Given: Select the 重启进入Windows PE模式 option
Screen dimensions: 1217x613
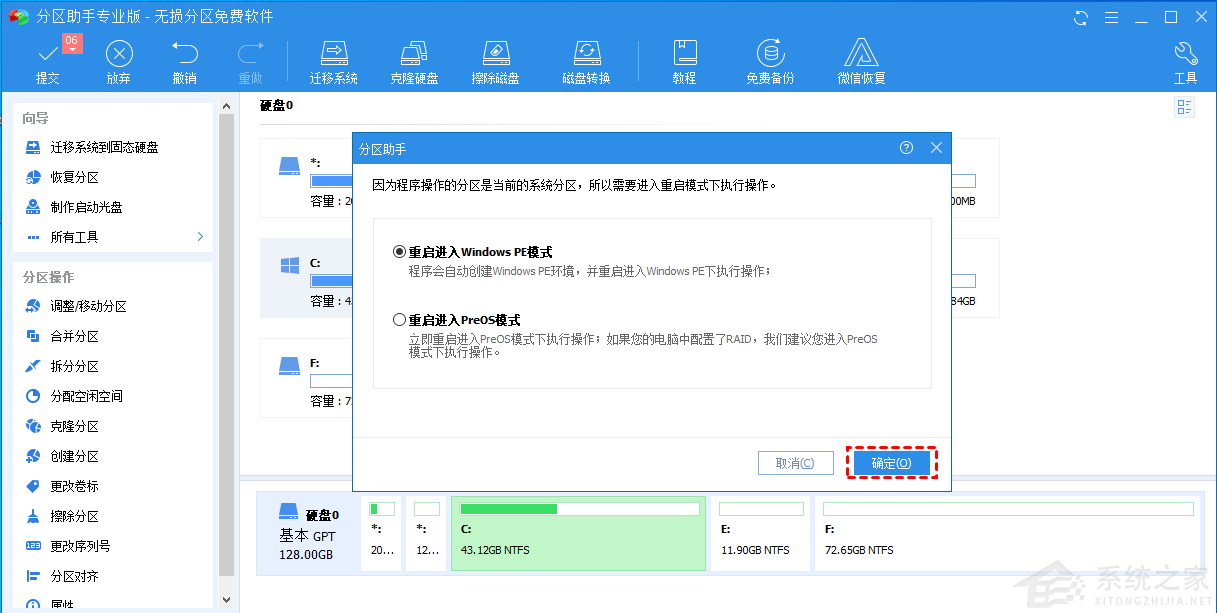Looking at the screenshot, I should click(x=399, y=251).
